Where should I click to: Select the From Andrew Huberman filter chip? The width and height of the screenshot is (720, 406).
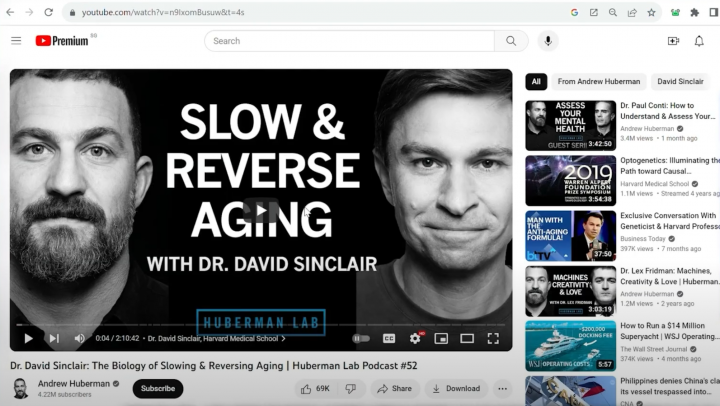(598, 82)
